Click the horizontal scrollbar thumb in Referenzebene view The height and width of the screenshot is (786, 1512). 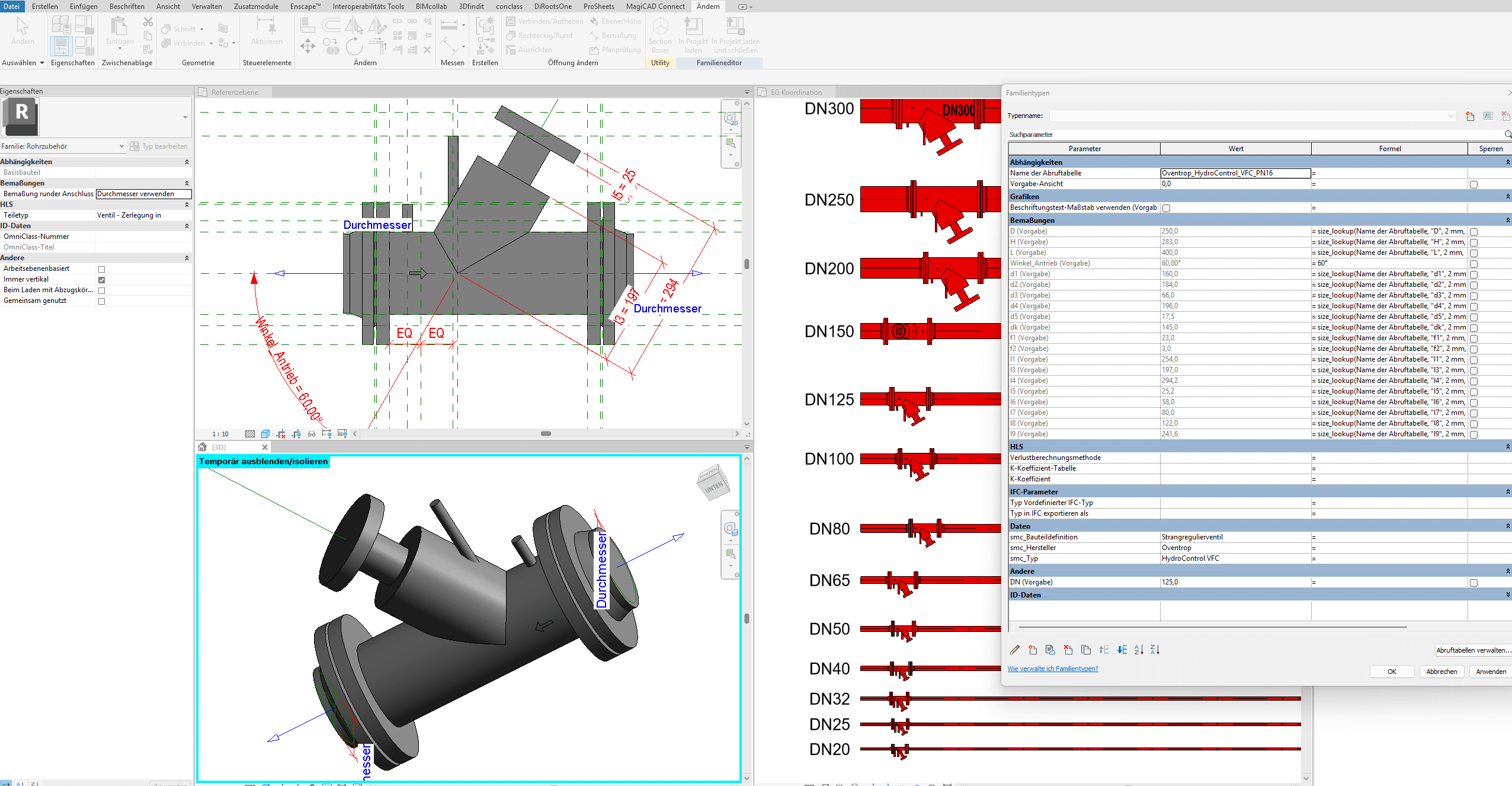pyautogui.click(x=546, y=434)
